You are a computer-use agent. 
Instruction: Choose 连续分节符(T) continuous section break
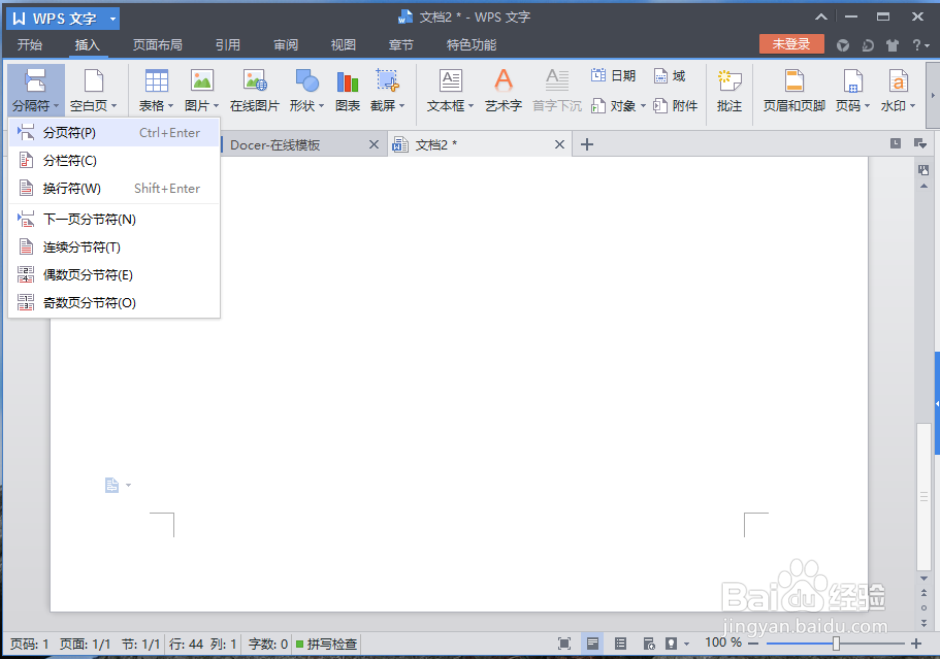pyautogui.click(x=114, y=247)
